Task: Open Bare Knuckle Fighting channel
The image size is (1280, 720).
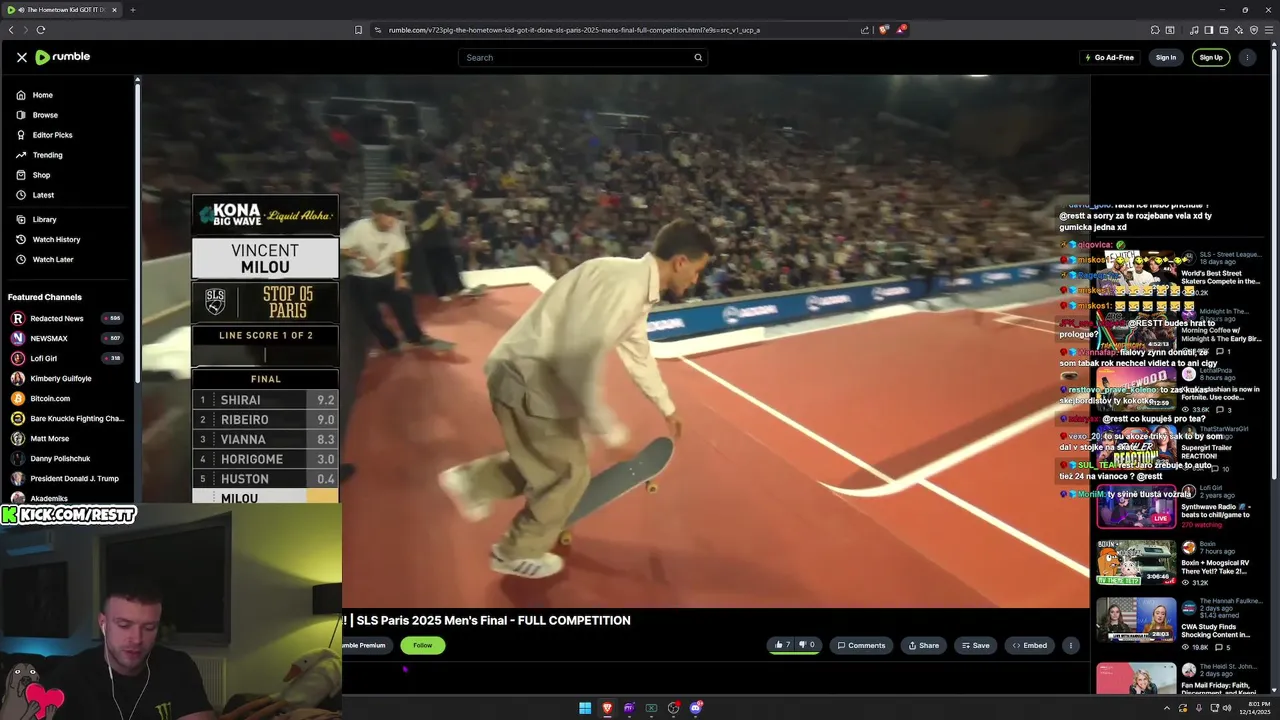Action: pyautogui.click(x=67, y=418)
